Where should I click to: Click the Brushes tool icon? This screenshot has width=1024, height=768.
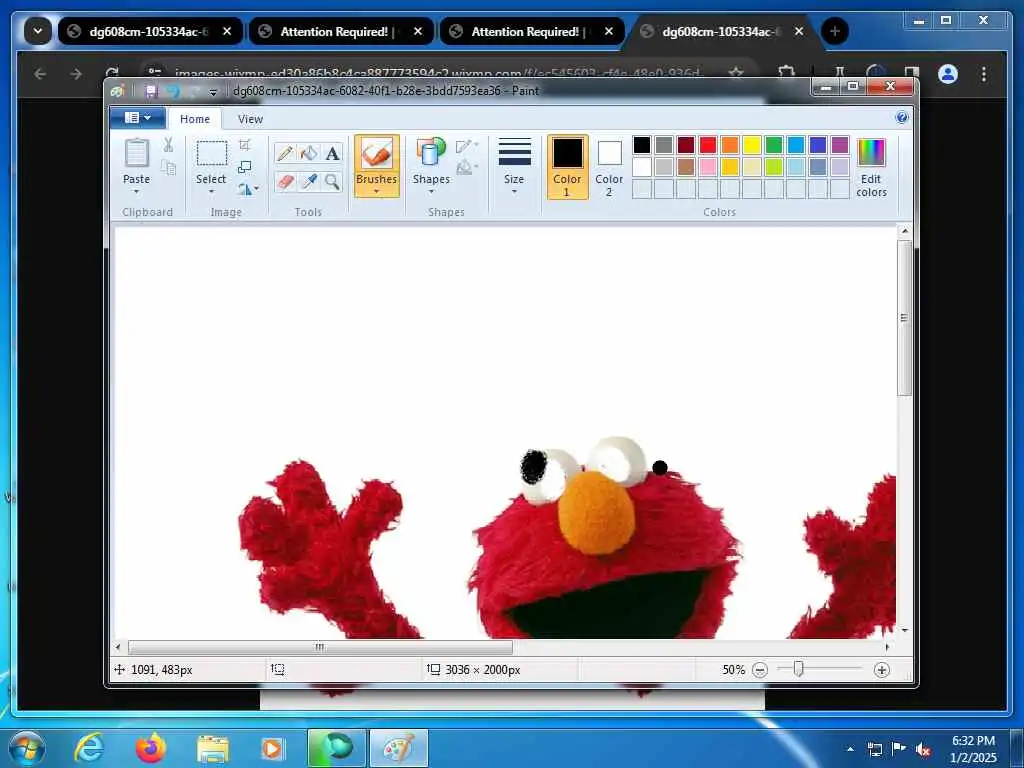[x=377, y=155]
